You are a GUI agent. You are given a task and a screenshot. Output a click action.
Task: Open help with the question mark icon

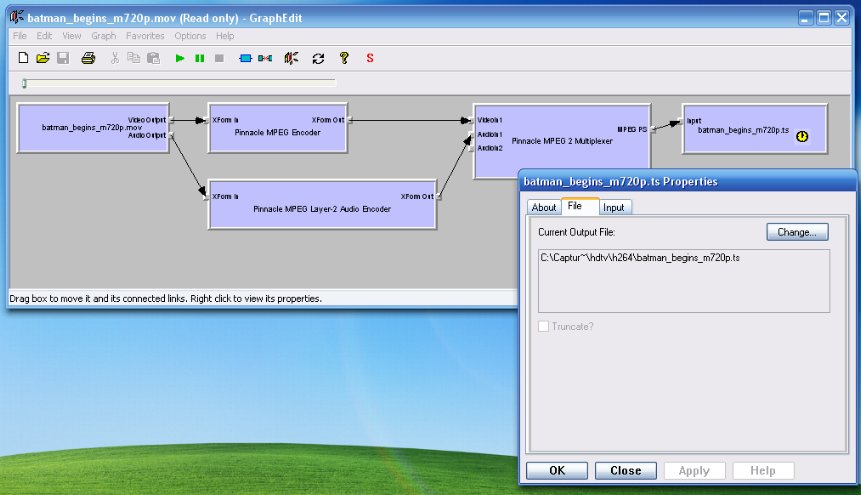click(x=344, y=58)
